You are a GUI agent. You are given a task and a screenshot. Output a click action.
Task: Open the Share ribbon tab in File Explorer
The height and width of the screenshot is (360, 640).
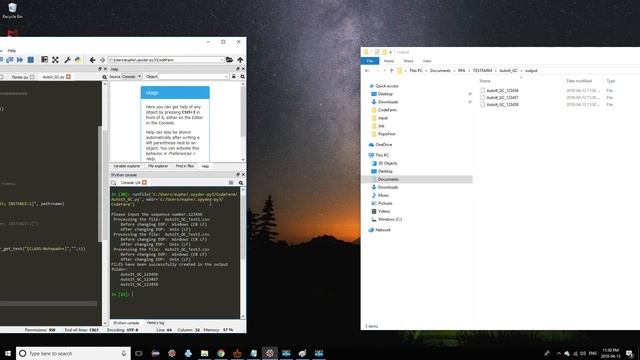click(x=408, y=61)
